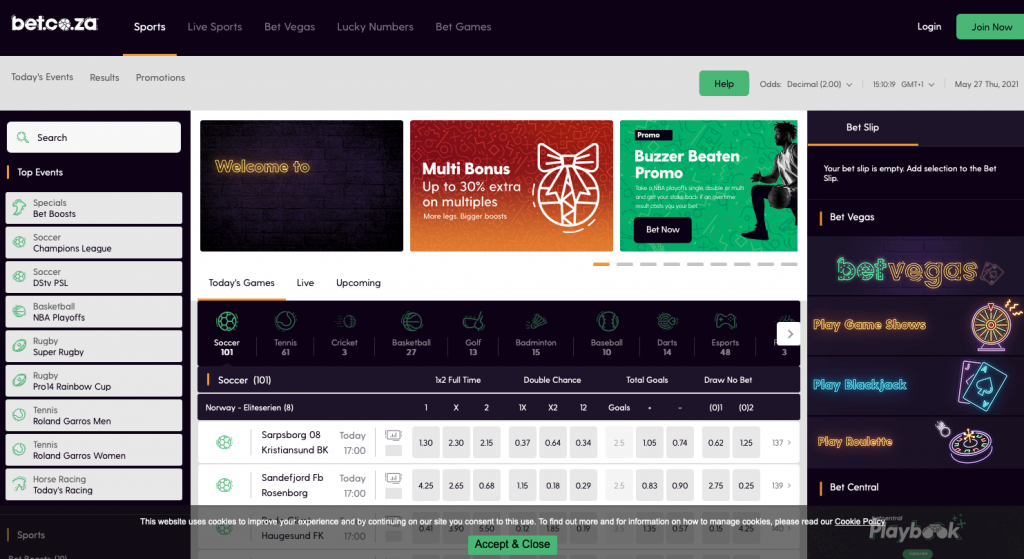Select the Bet Slip tab

click(x=863, y=127)
